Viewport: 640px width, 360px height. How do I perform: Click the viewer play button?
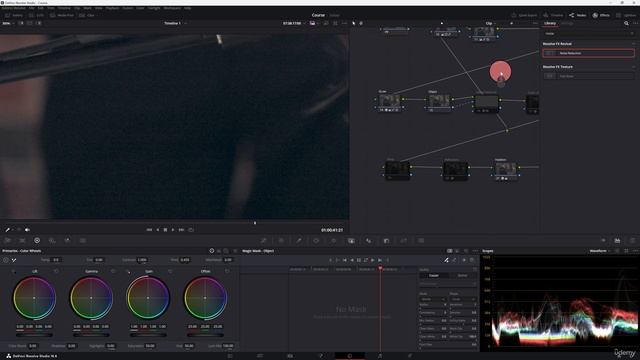[x=173, y=230]
